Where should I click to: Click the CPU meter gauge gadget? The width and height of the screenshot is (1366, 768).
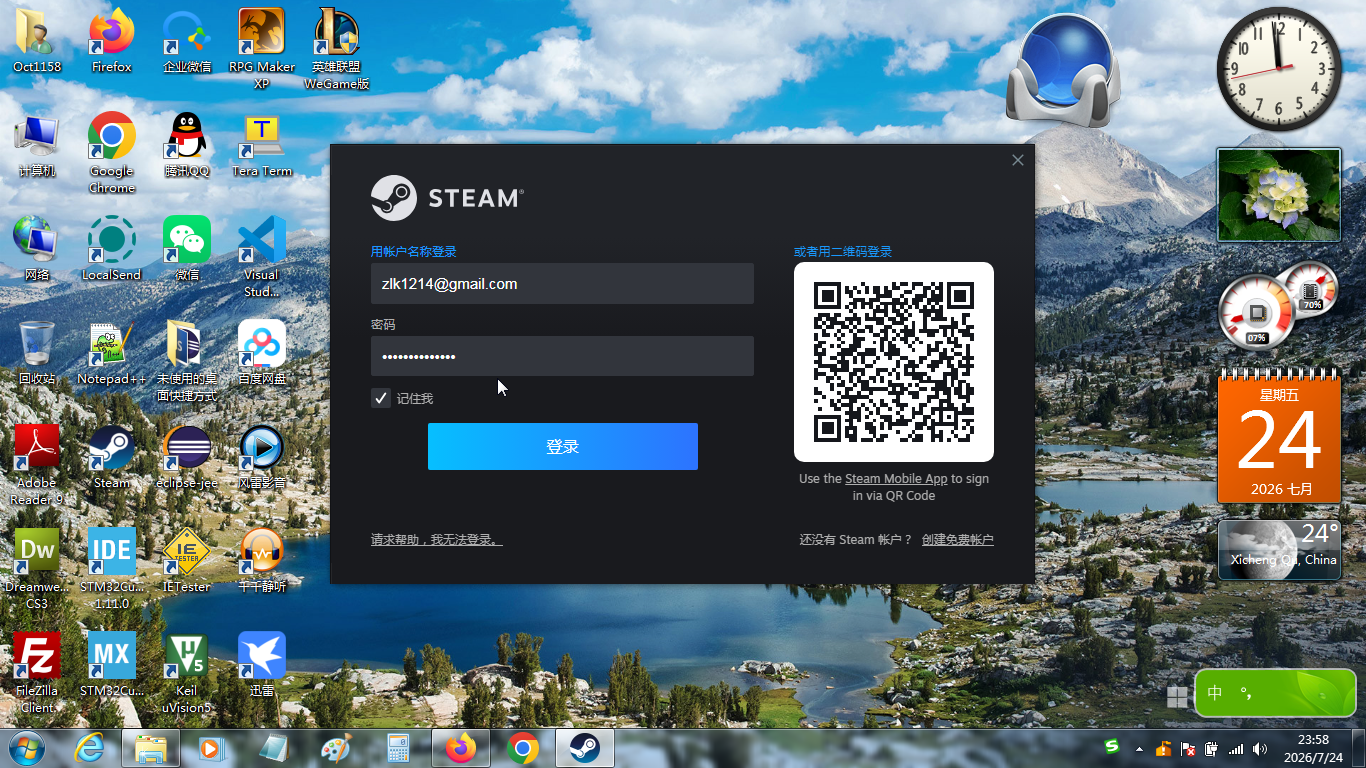click(x=1257, y=314)
